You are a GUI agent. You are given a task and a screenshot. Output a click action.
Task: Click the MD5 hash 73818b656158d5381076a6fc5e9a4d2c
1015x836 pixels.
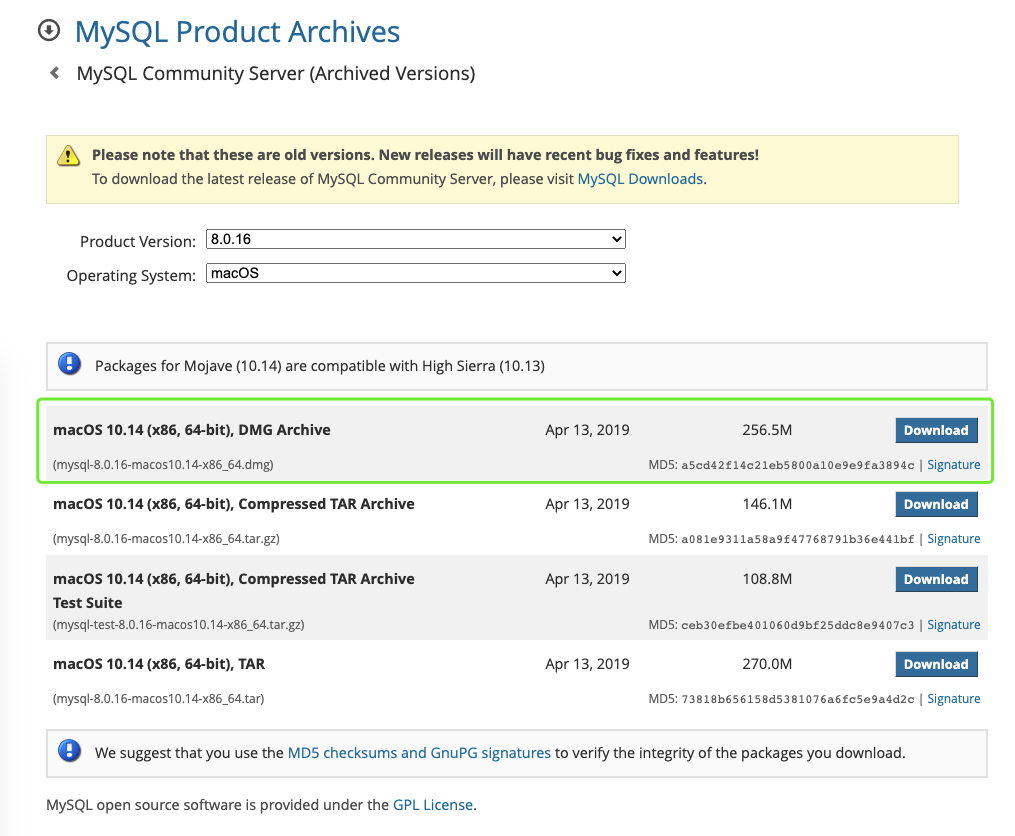pos(798,699)
